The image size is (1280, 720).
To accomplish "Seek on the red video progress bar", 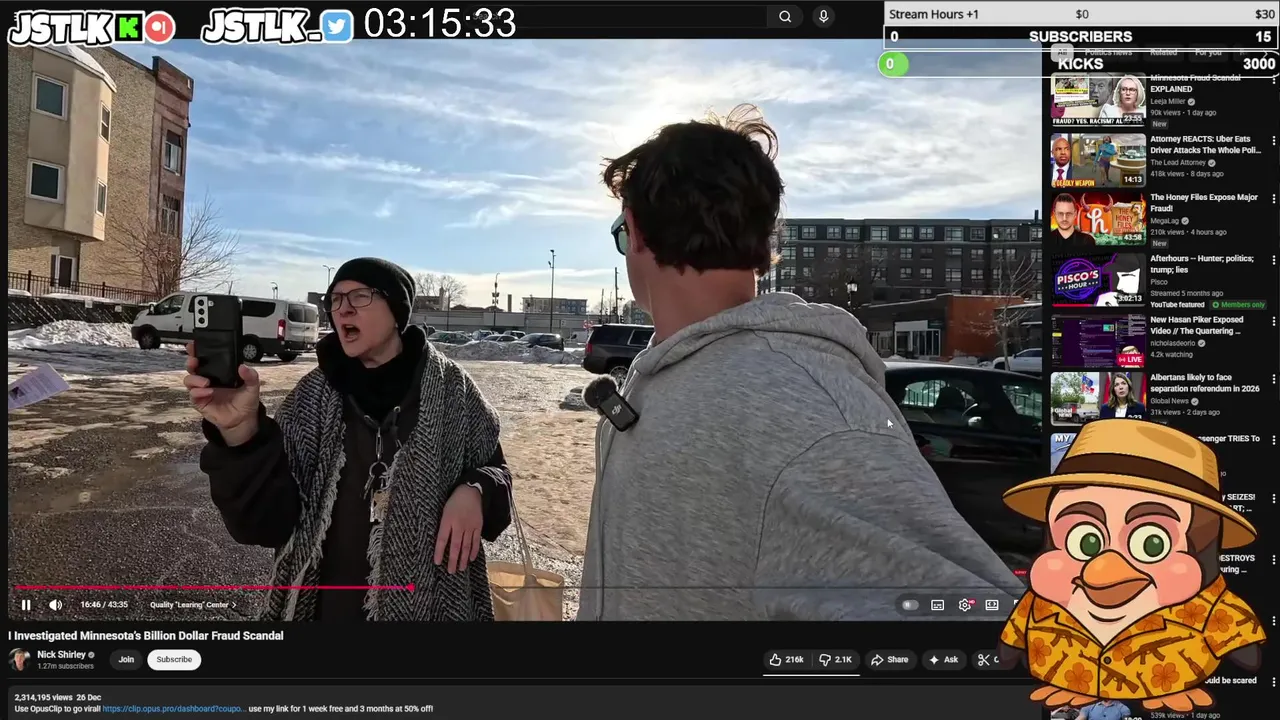I will pyautogui.click(x=212, y=588).
